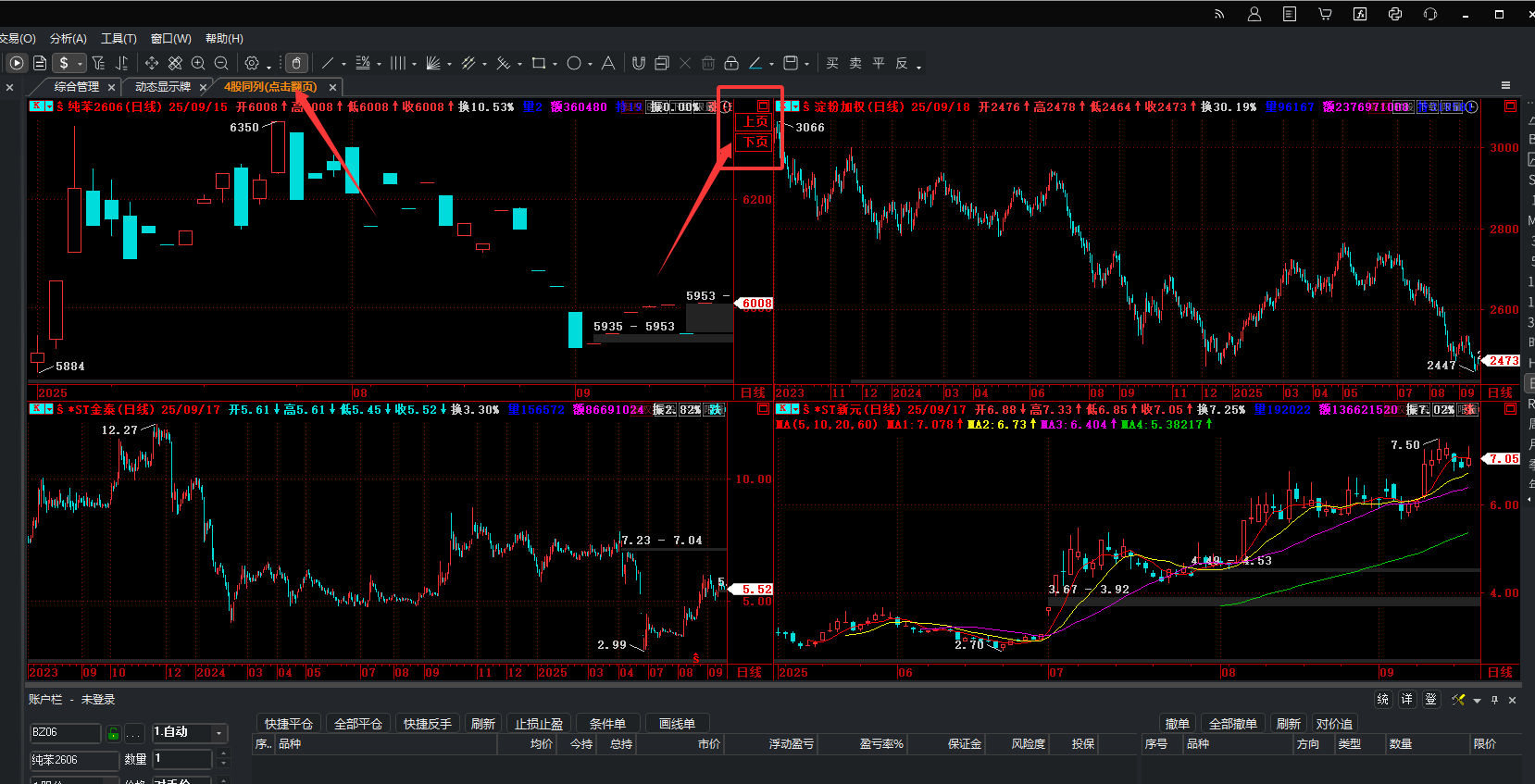Screen dimensions: 1535x784
Task: Click the 上页 previous page button
Action: click(x=755, y=122)
